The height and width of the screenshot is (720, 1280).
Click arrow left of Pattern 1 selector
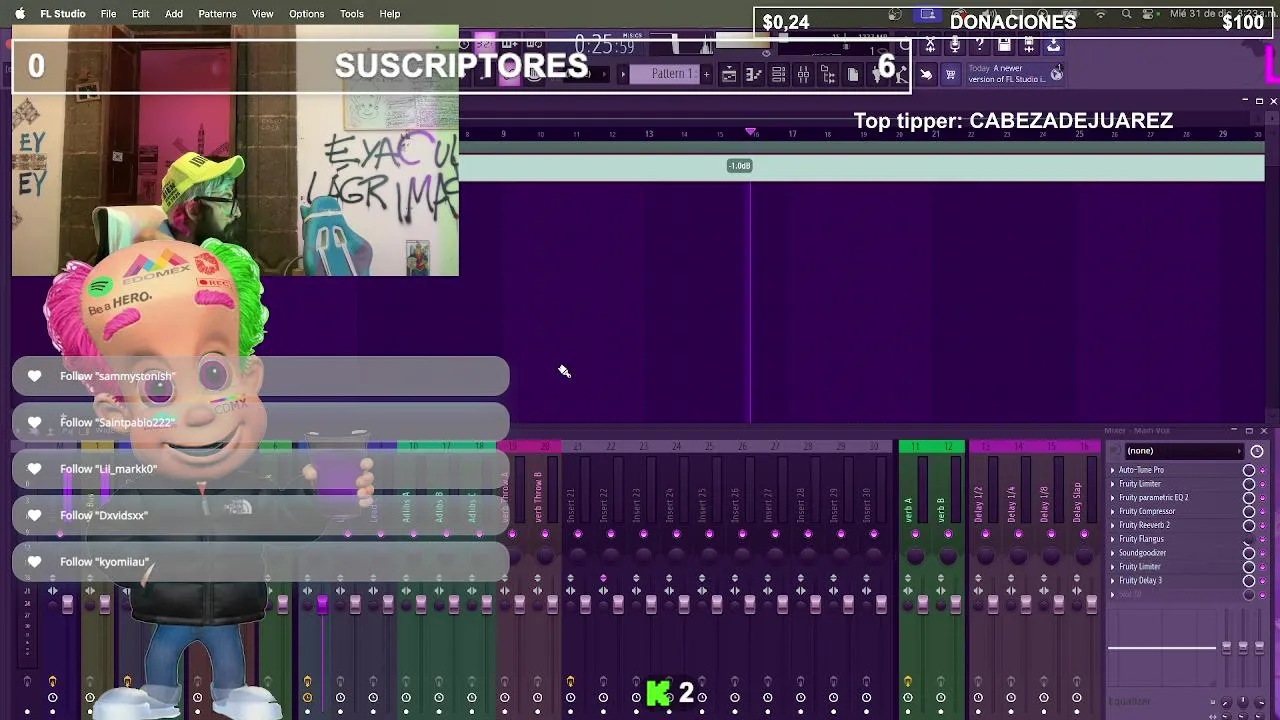point(623,74)
